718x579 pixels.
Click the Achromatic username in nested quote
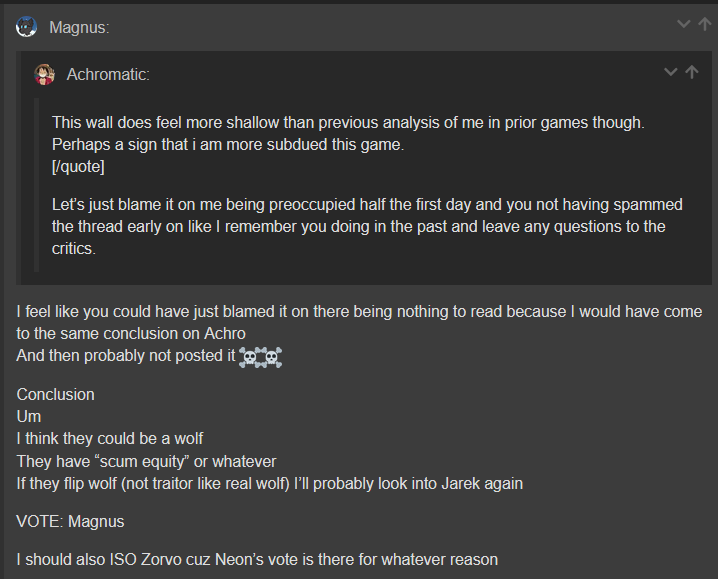tap(108, 74)
